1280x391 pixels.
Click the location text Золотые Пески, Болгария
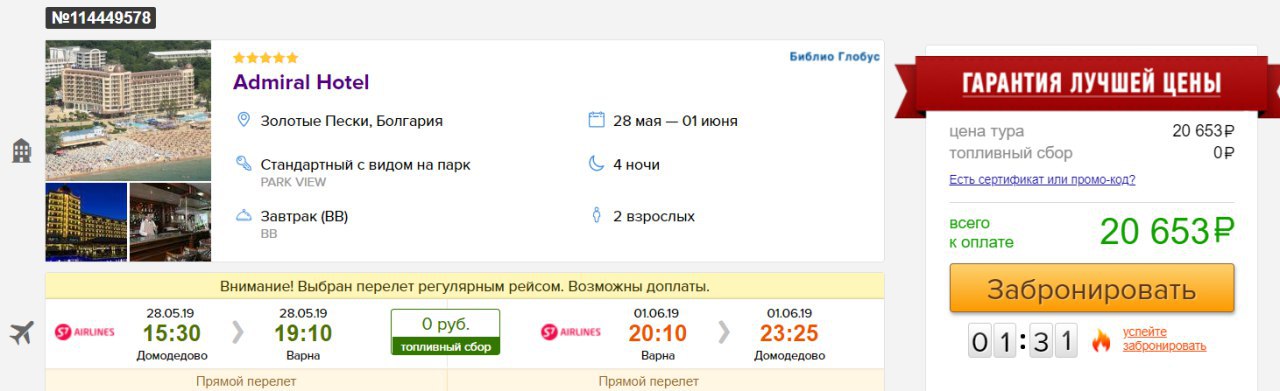[x=351, y=121]
